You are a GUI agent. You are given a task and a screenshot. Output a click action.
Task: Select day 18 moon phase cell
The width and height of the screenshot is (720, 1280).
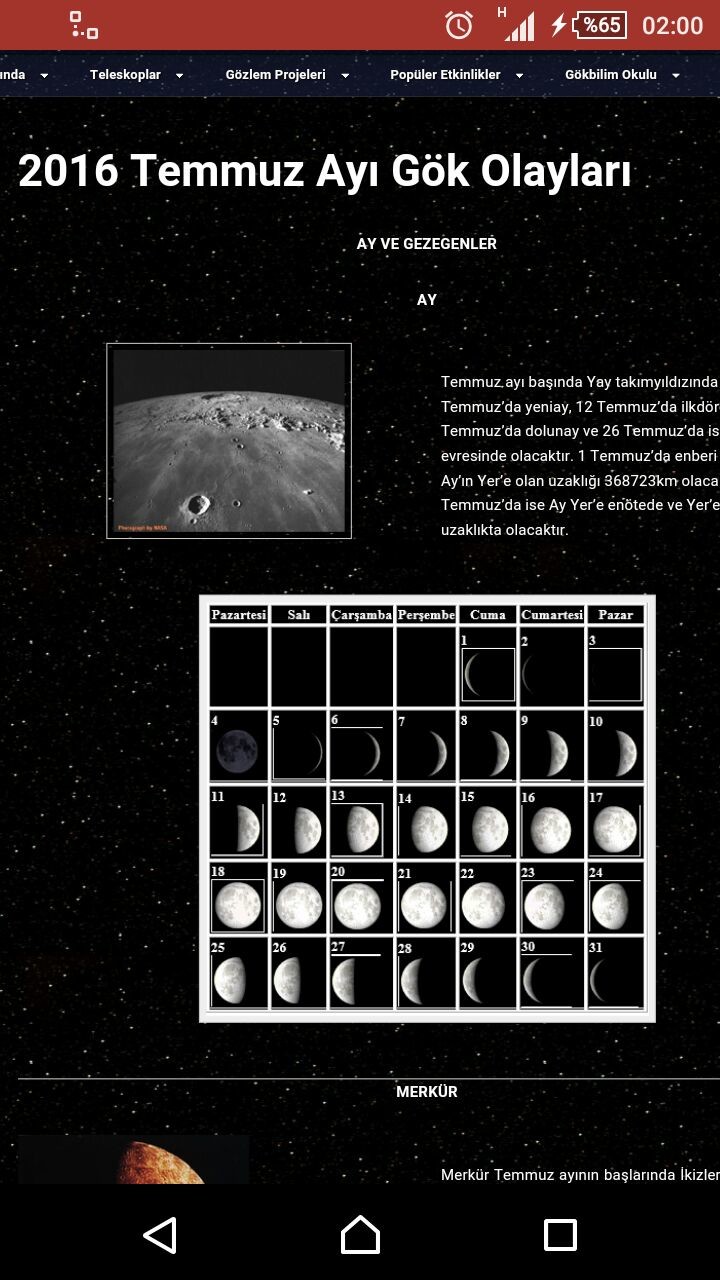click(x=239, y=898)
